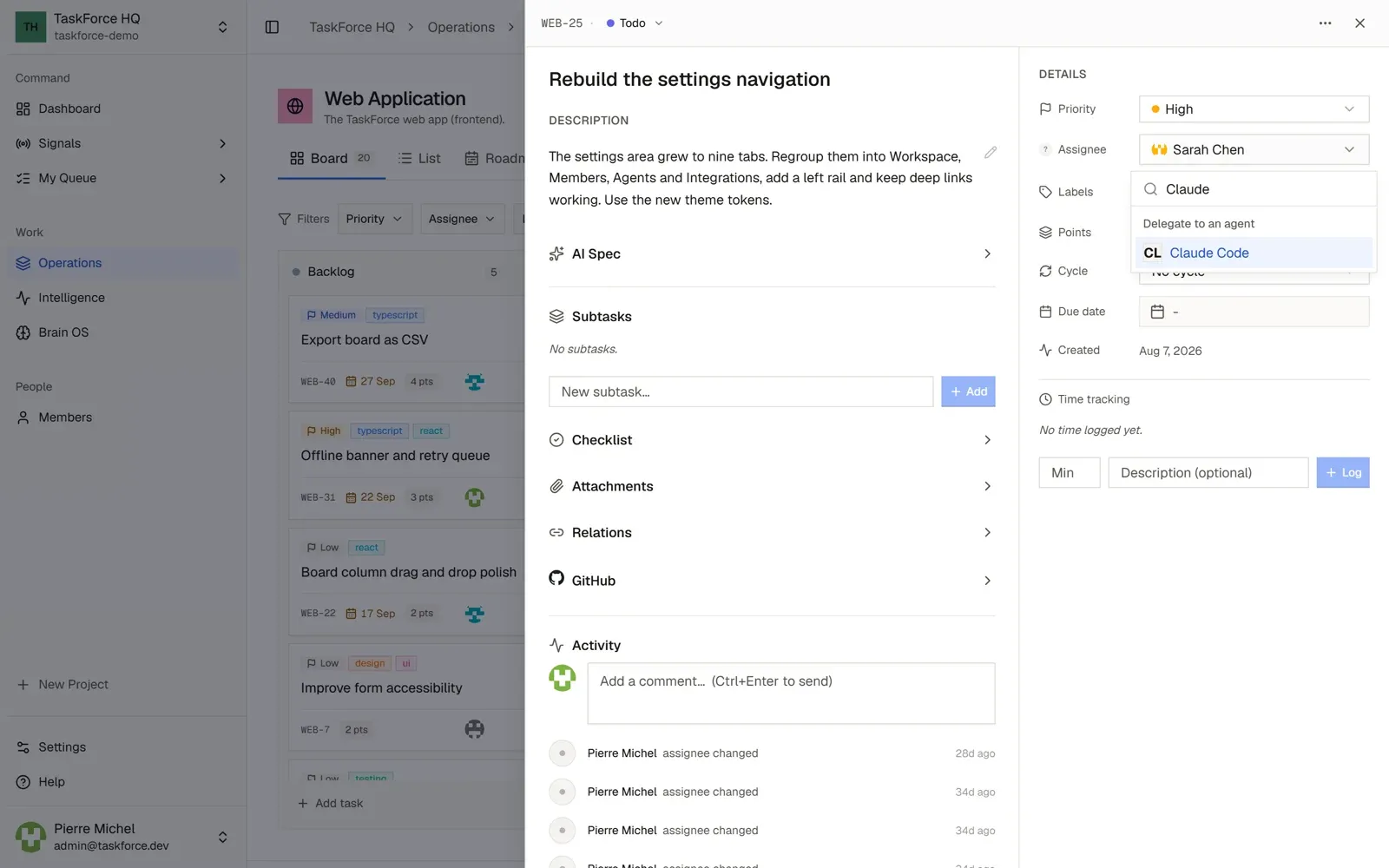Expand the Signals sidebar section

(222, 143)
